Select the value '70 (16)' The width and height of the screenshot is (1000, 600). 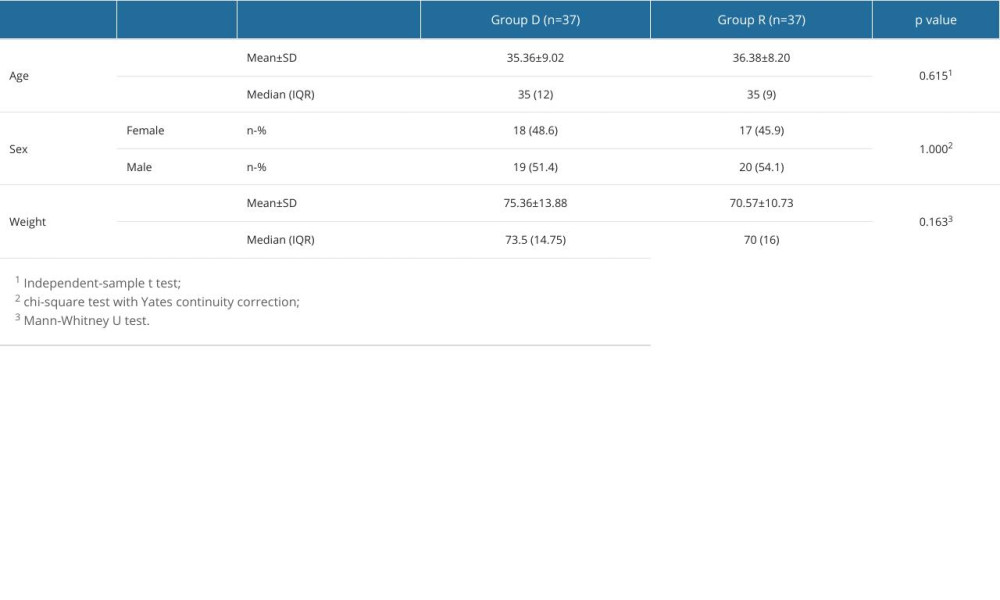click(761, 240)
